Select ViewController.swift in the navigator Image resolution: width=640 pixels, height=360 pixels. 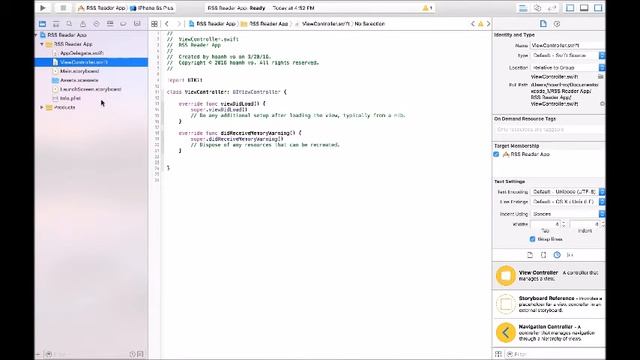coord(91,62)
